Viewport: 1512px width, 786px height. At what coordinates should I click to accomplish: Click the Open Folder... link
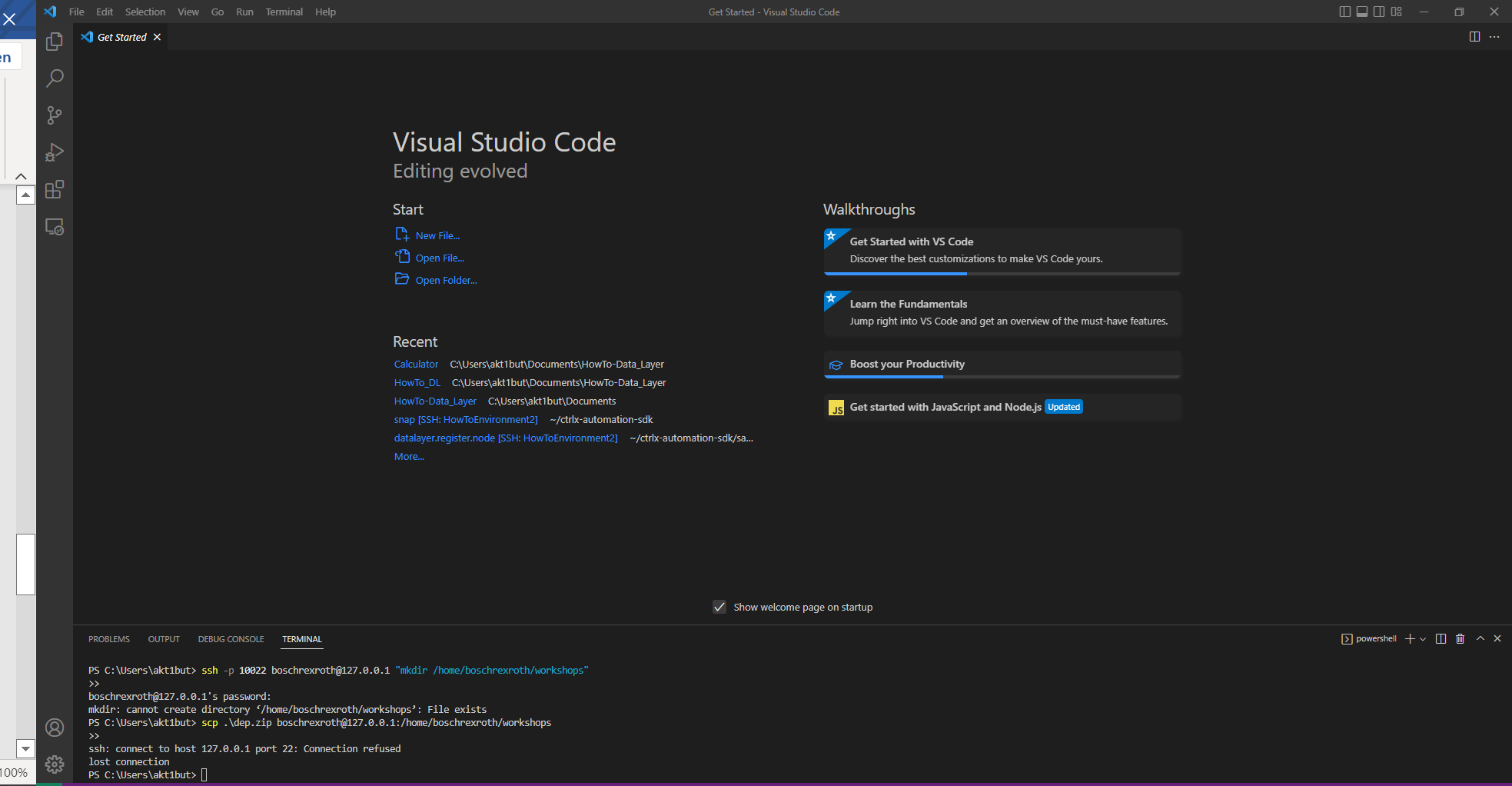coord(446,281)
